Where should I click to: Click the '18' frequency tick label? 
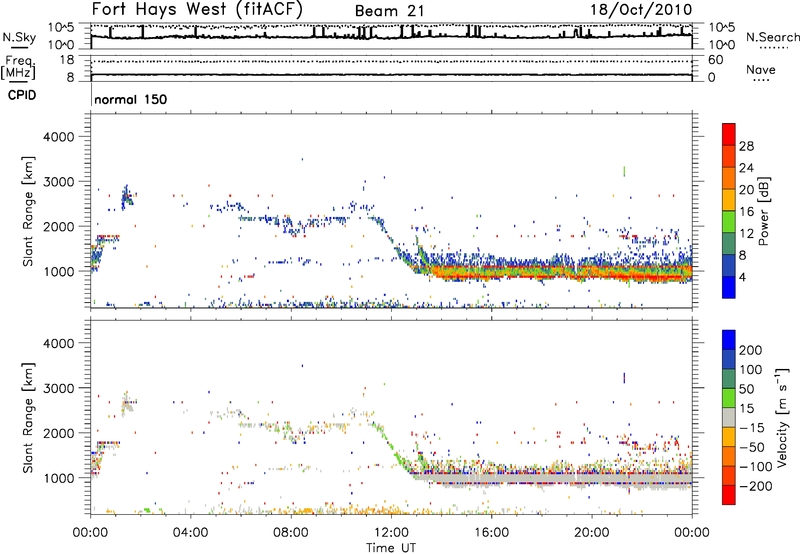tap(67, 60)
